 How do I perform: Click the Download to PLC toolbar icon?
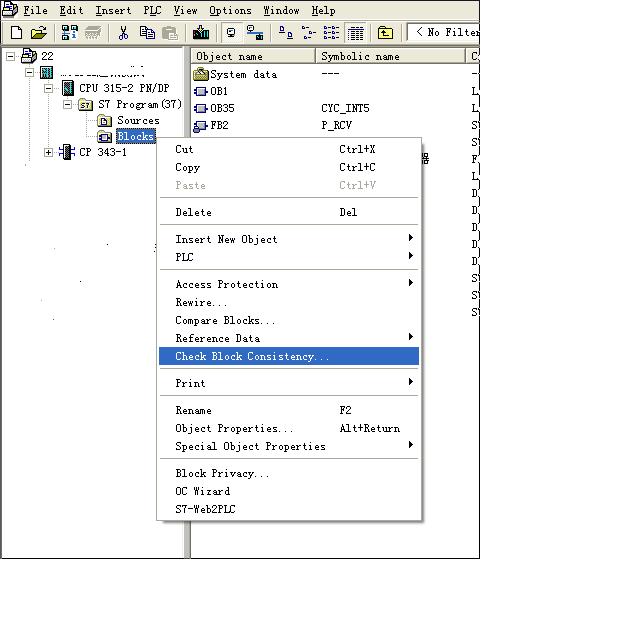pos(201,33)
